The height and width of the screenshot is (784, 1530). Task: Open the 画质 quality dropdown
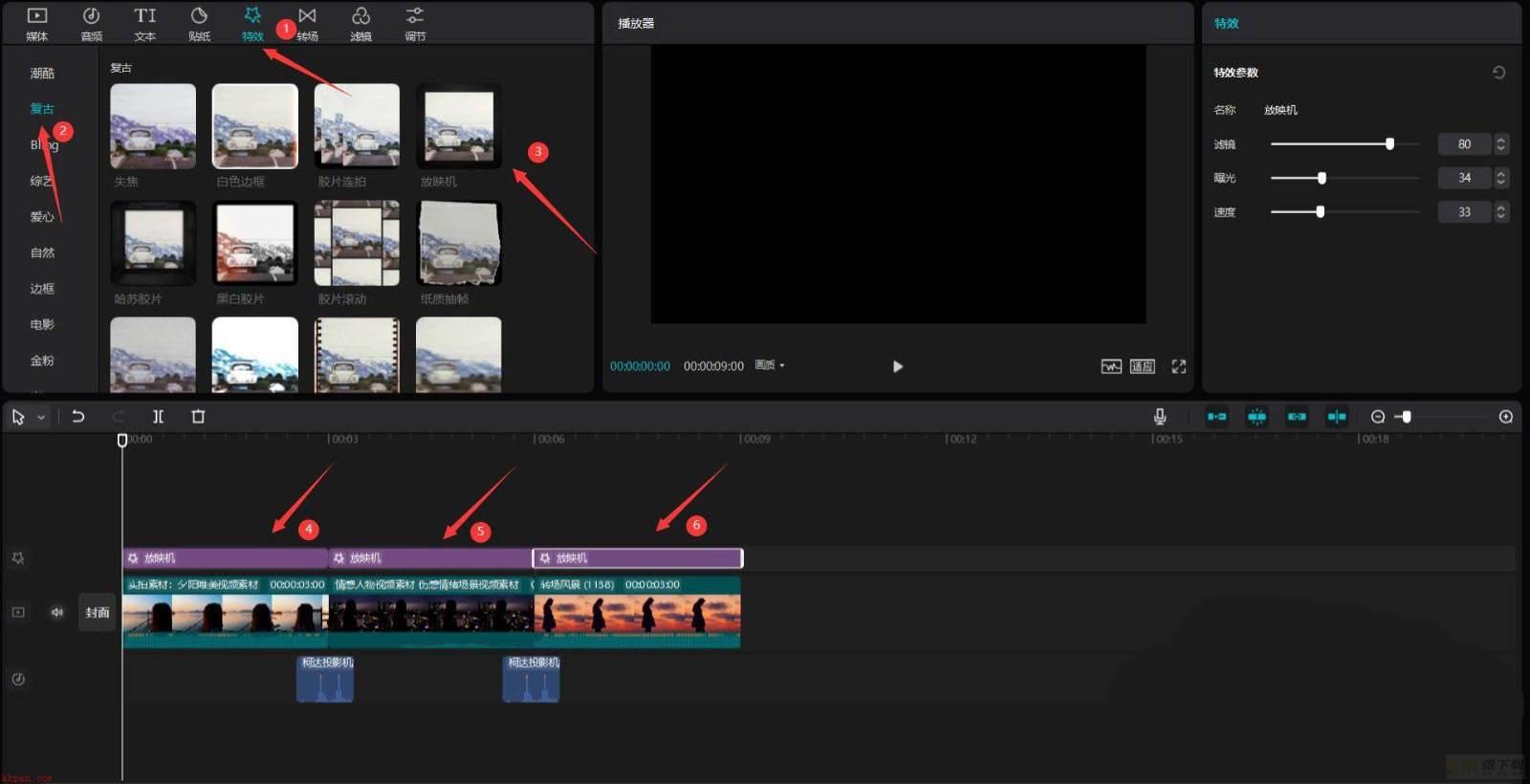tap(770, 365)
